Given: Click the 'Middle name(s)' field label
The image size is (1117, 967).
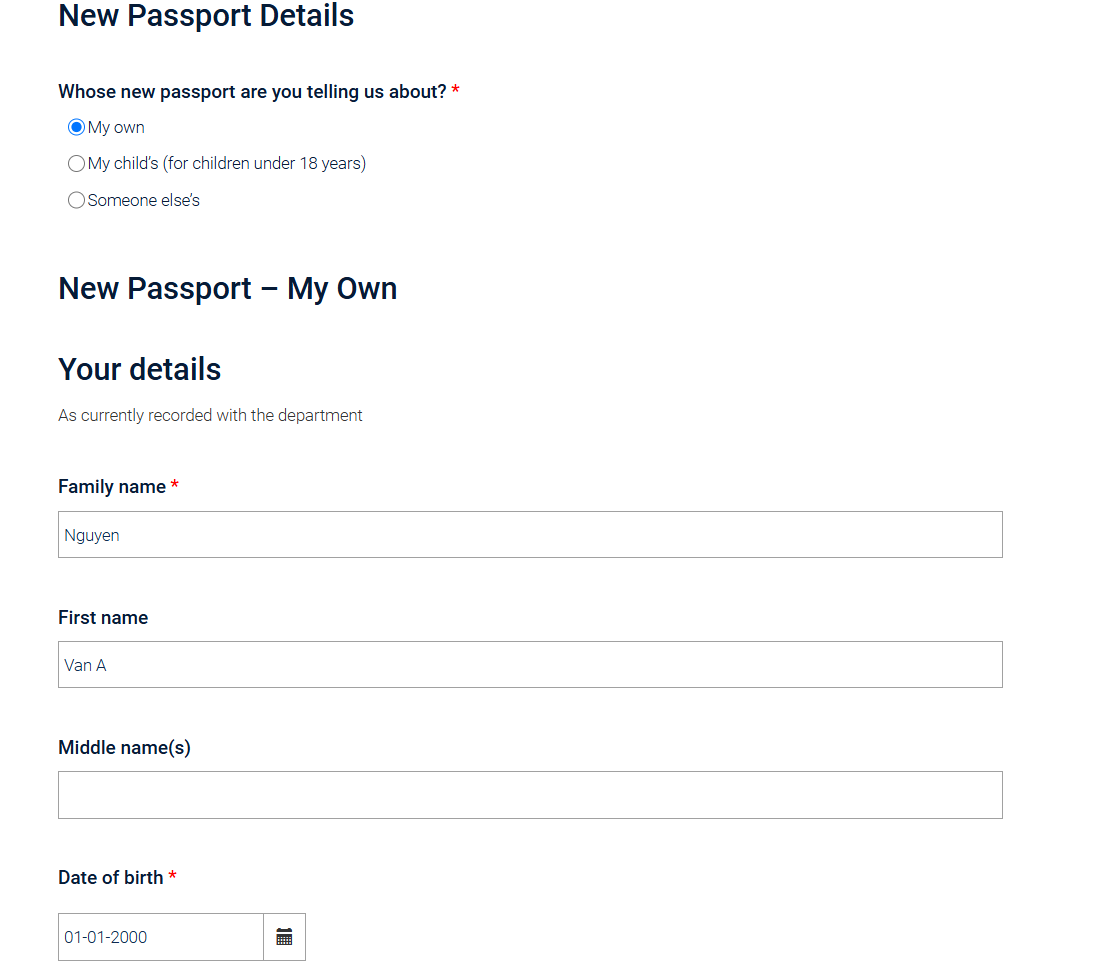Looking at the screenshot, I should pos(125,748).
